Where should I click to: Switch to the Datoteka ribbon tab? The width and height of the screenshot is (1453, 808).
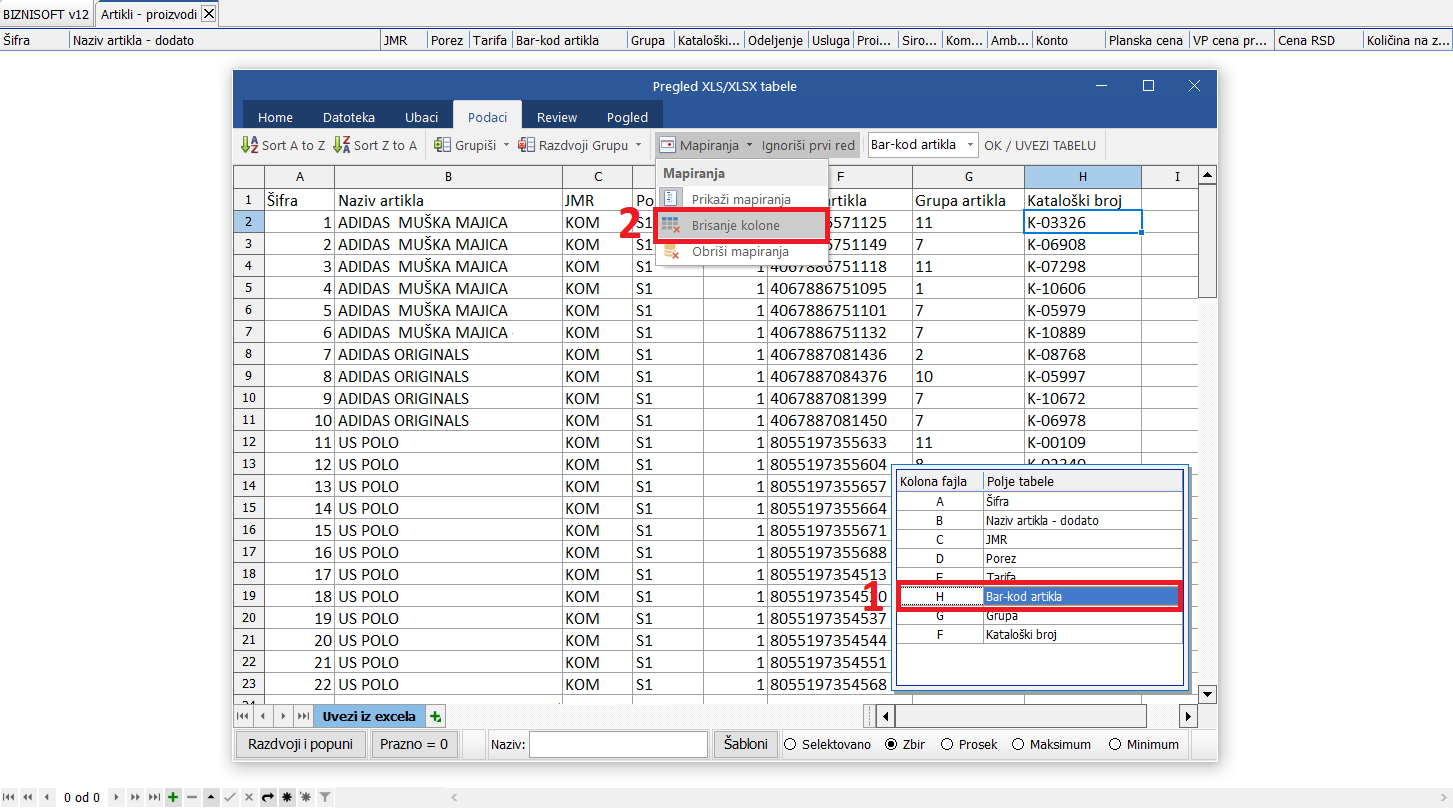(x=348, y=117)
